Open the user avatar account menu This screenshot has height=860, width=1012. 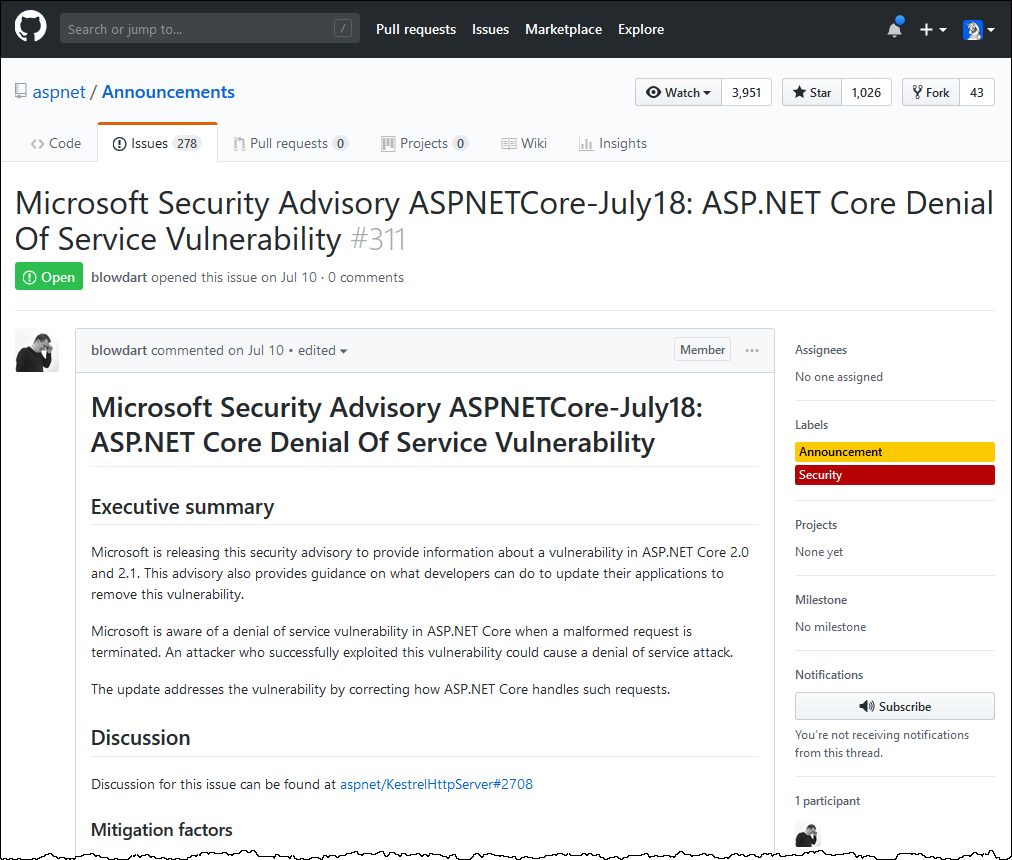point(978,30)
